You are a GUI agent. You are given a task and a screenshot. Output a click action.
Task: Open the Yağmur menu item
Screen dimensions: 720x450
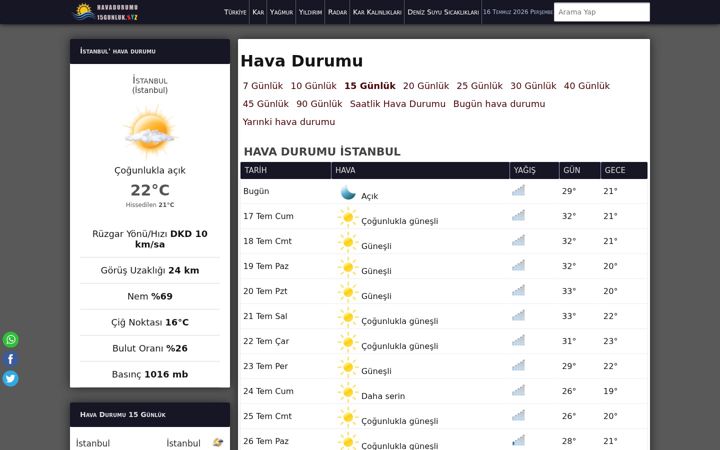(x=281, y=12)
